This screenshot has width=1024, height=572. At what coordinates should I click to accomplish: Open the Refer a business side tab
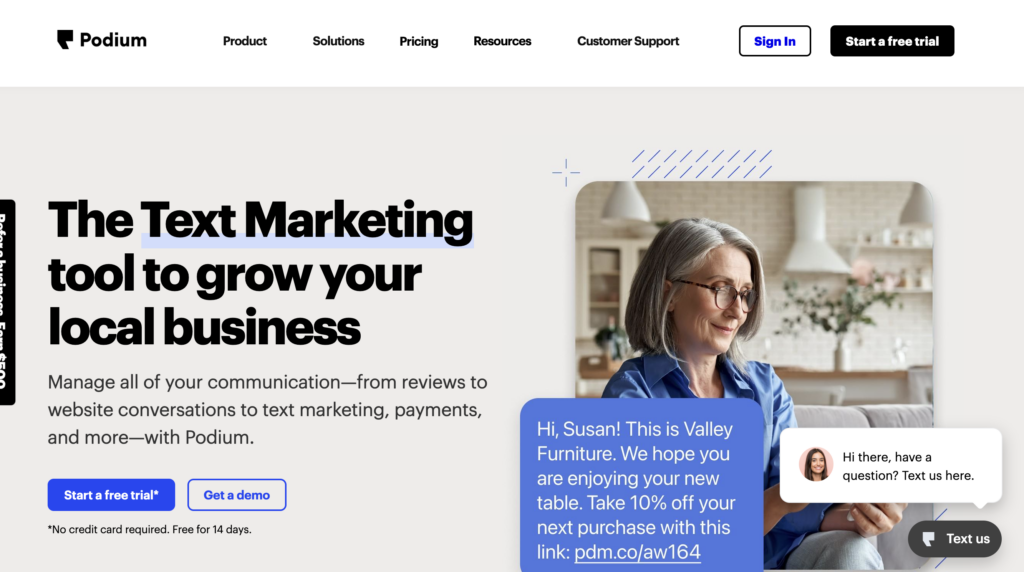[7, 302]
